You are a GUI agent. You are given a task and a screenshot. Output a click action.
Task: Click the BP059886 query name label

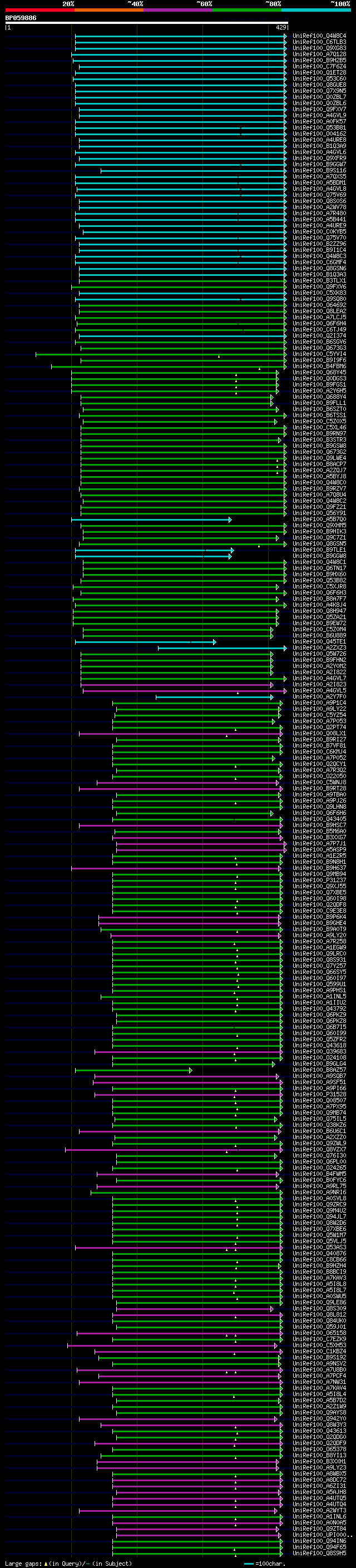click(x=21, y=18)
